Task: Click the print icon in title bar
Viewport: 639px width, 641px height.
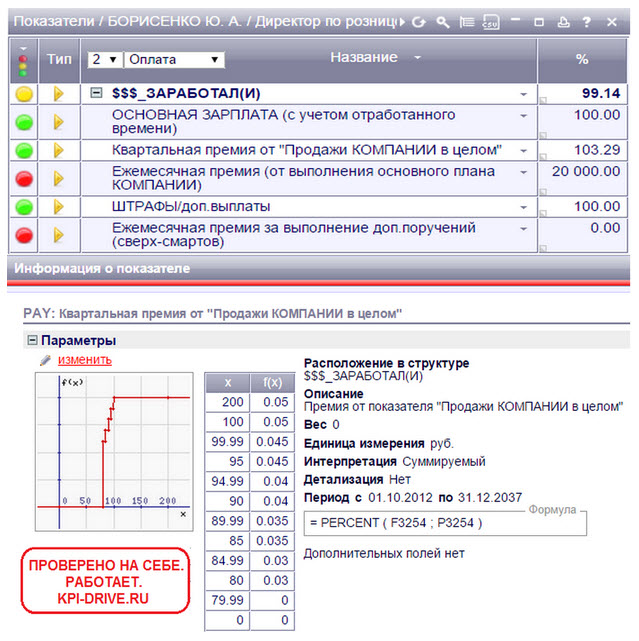Action: pyautogui.click(x=563, y=22)
